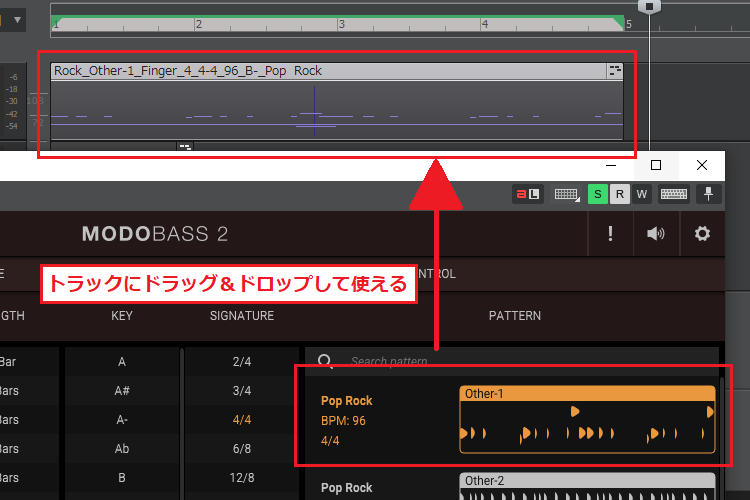Screen dimensions: 750x500
Task: Click the MIDI clip title Rock_Other-1_Finger
Action: (x=188, y=71)
